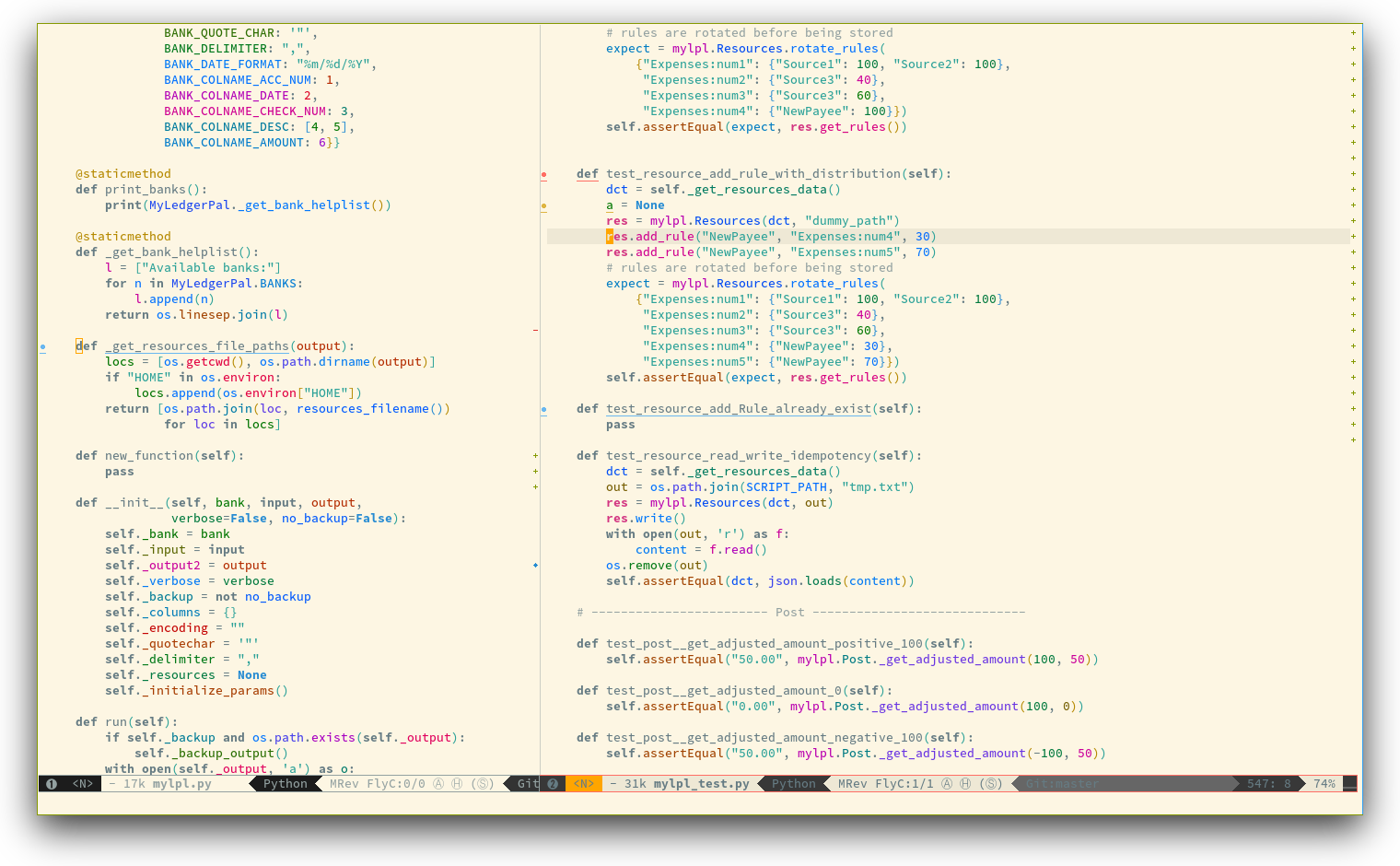Toggle the Ⓢ minor mode in right modeline
This screenshot has width=1400, height=866.
(991, 784)
